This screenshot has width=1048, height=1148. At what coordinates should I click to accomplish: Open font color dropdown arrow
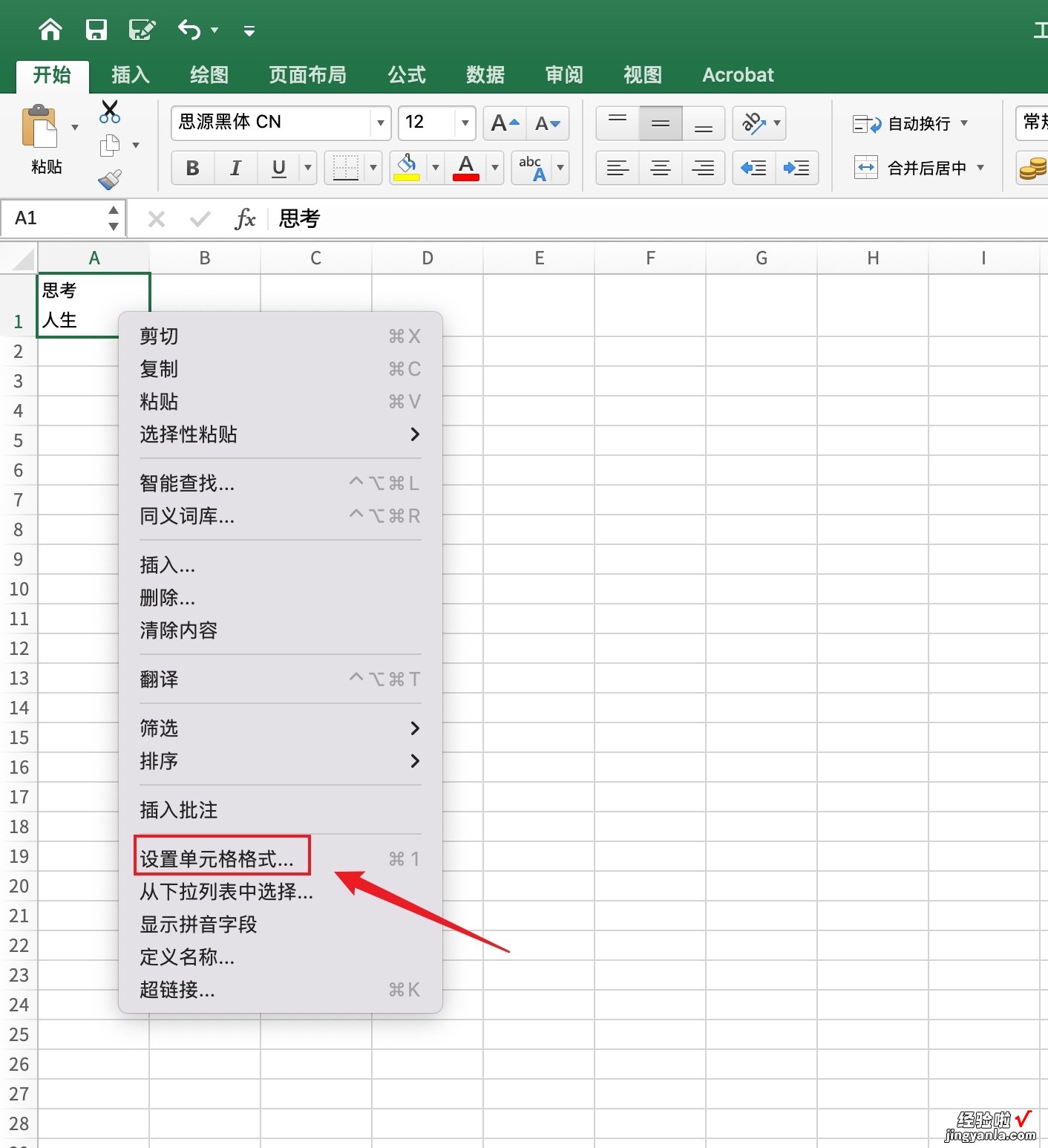[495, 168]
